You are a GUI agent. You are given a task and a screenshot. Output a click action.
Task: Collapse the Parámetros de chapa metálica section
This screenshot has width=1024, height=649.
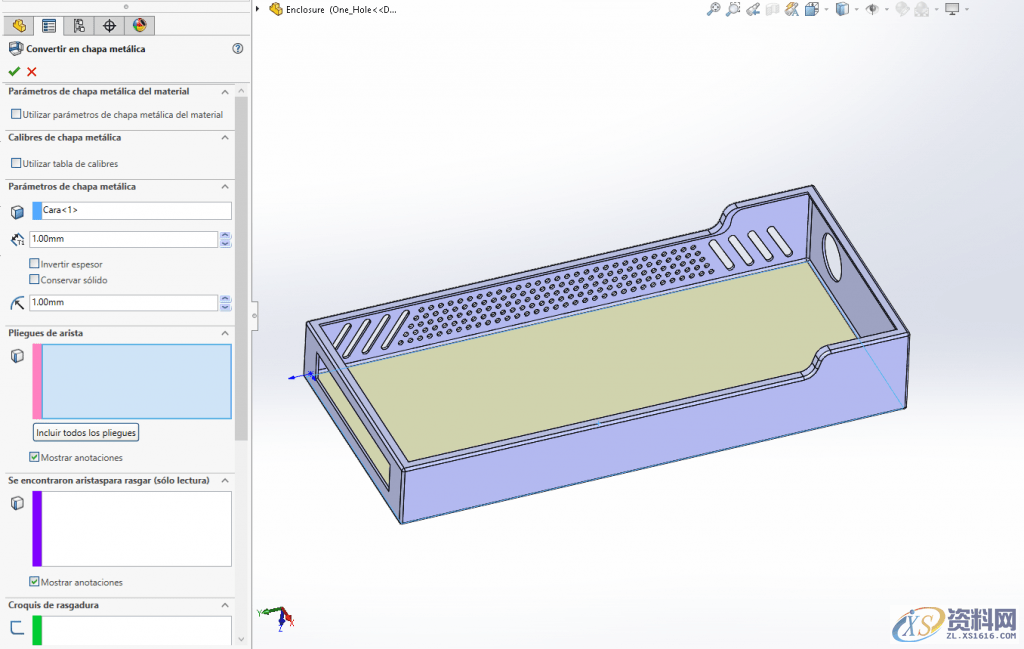(225, 187)
